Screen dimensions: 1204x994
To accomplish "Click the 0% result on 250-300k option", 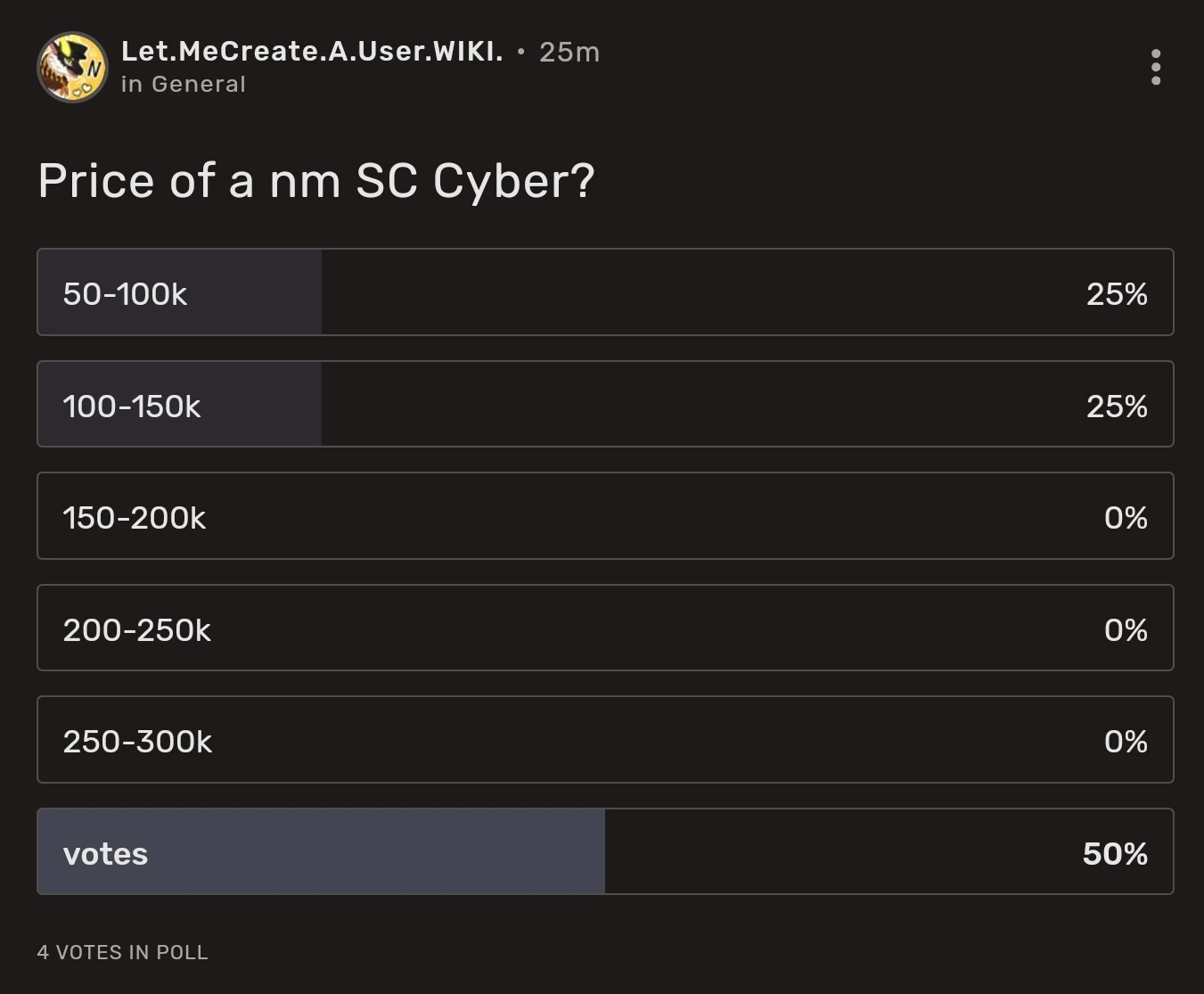I will 1126,741.
